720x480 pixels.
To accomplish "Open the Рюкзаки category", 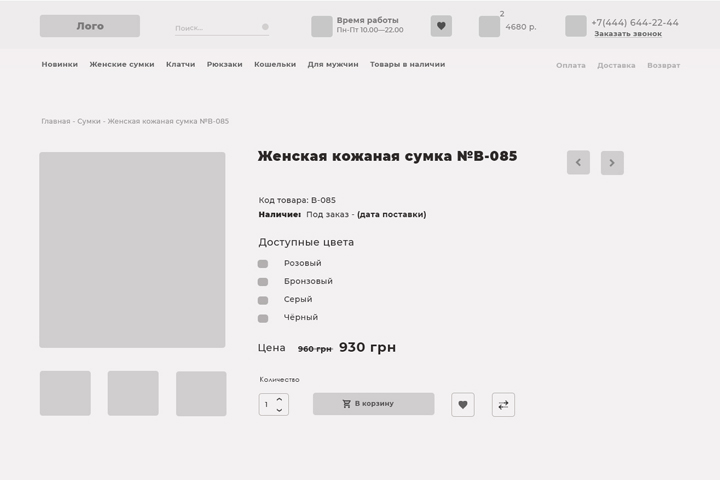I will coord(225,64).
